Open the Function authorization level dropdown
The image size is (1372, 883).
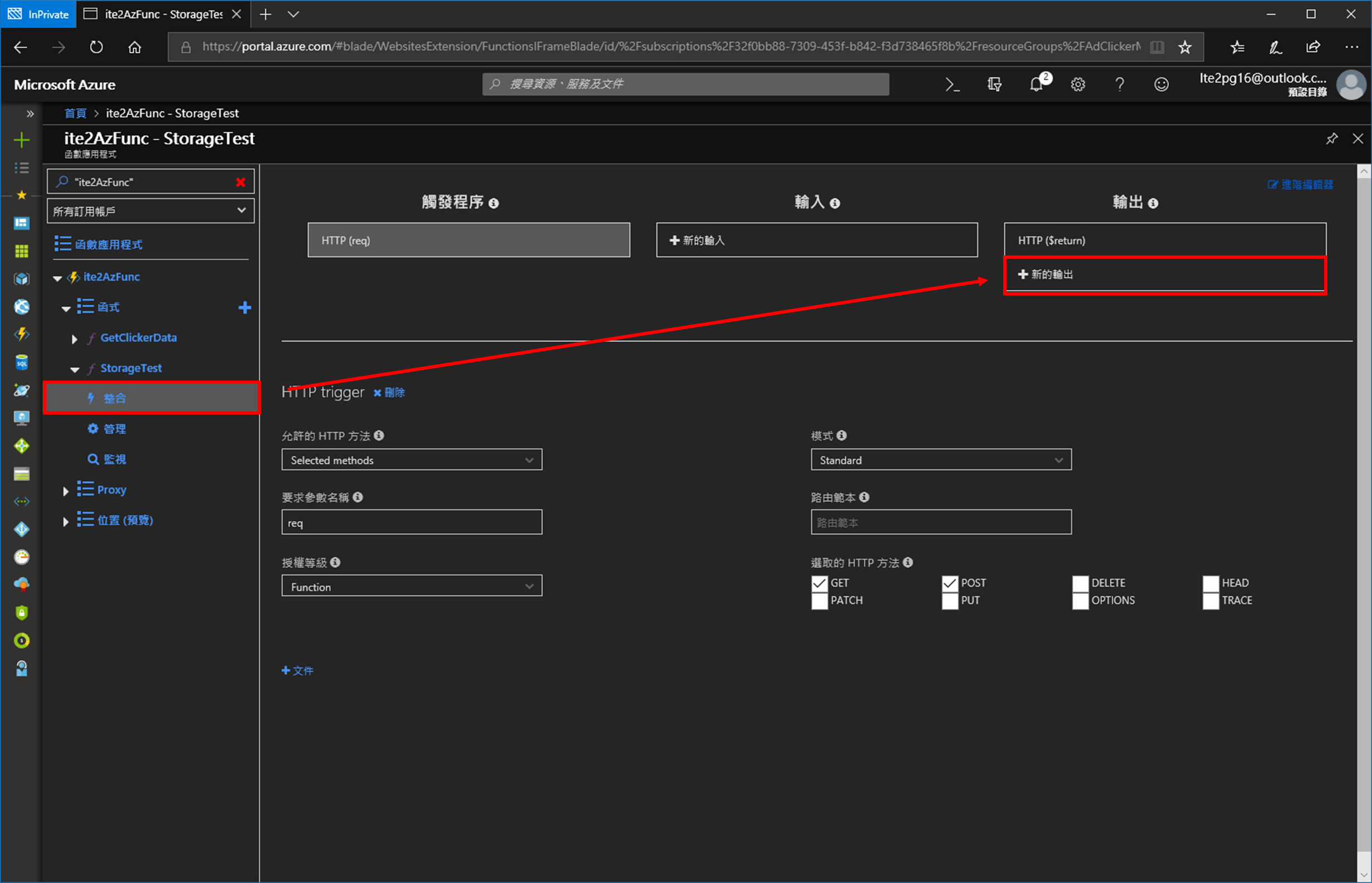(x=412, y=586)
